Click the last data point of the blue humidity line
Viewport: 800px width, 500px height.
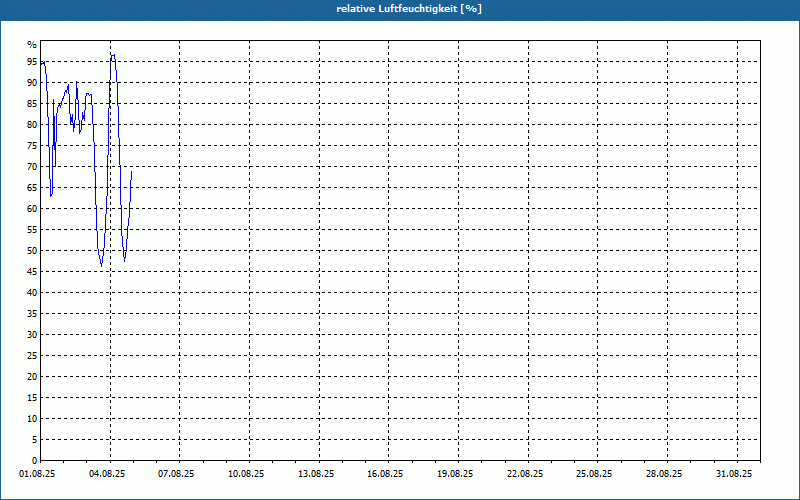132,171
